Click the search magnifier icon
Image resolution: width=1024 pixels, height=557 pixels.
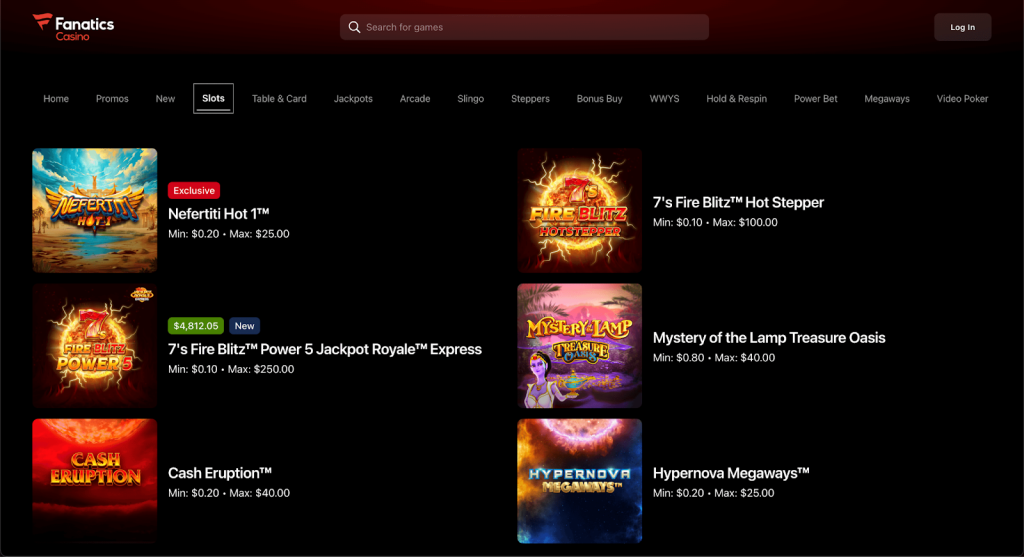(354, 27)
